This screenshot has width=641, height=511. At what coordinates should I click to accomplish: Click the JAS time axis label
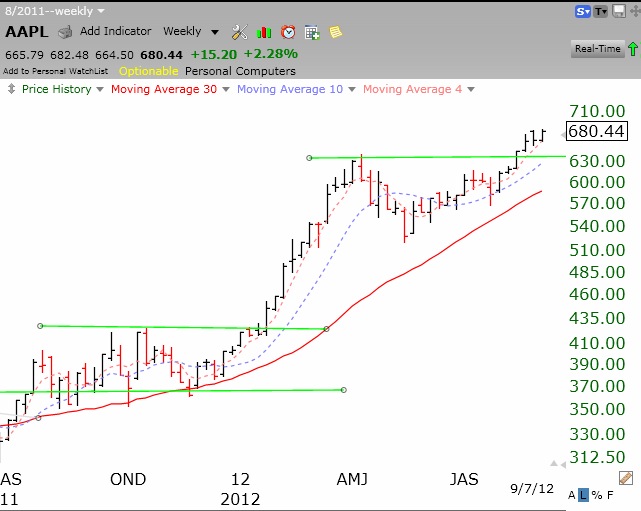pos(464,479)
